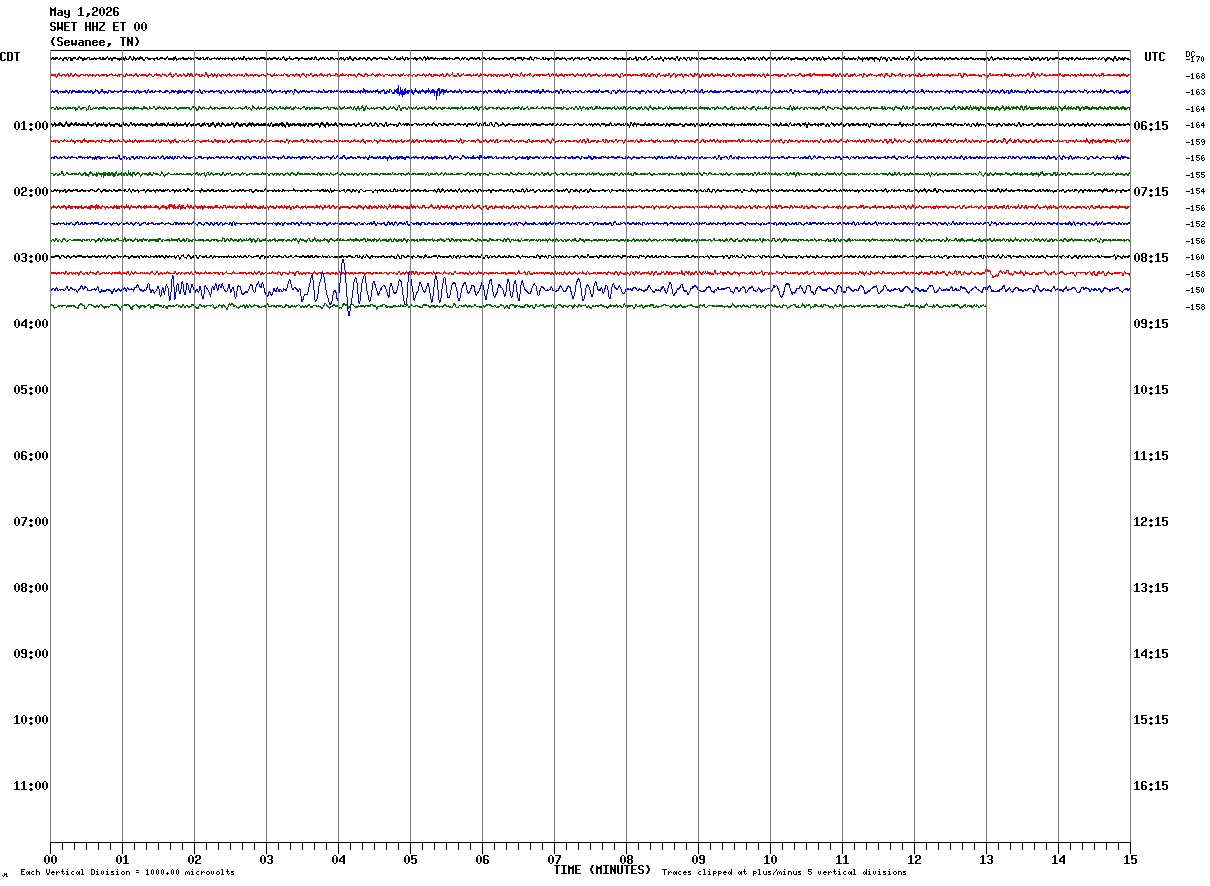The width and height of the screenshot is (1210, 886).
Task: Click the (Sewanee, TN) location label
Action: (95, 42)
